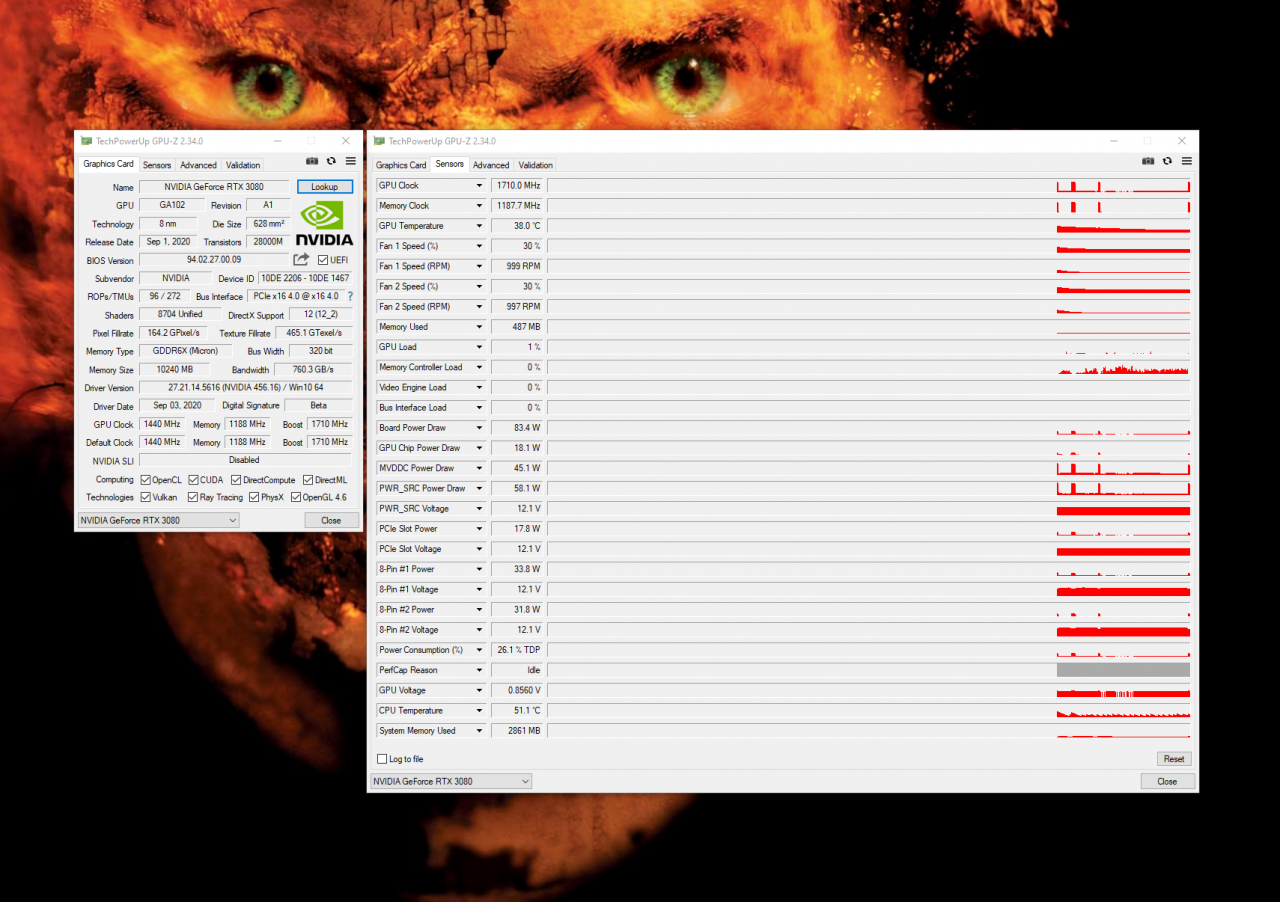Click the Reset button in Sensors window

(1174, 759)
